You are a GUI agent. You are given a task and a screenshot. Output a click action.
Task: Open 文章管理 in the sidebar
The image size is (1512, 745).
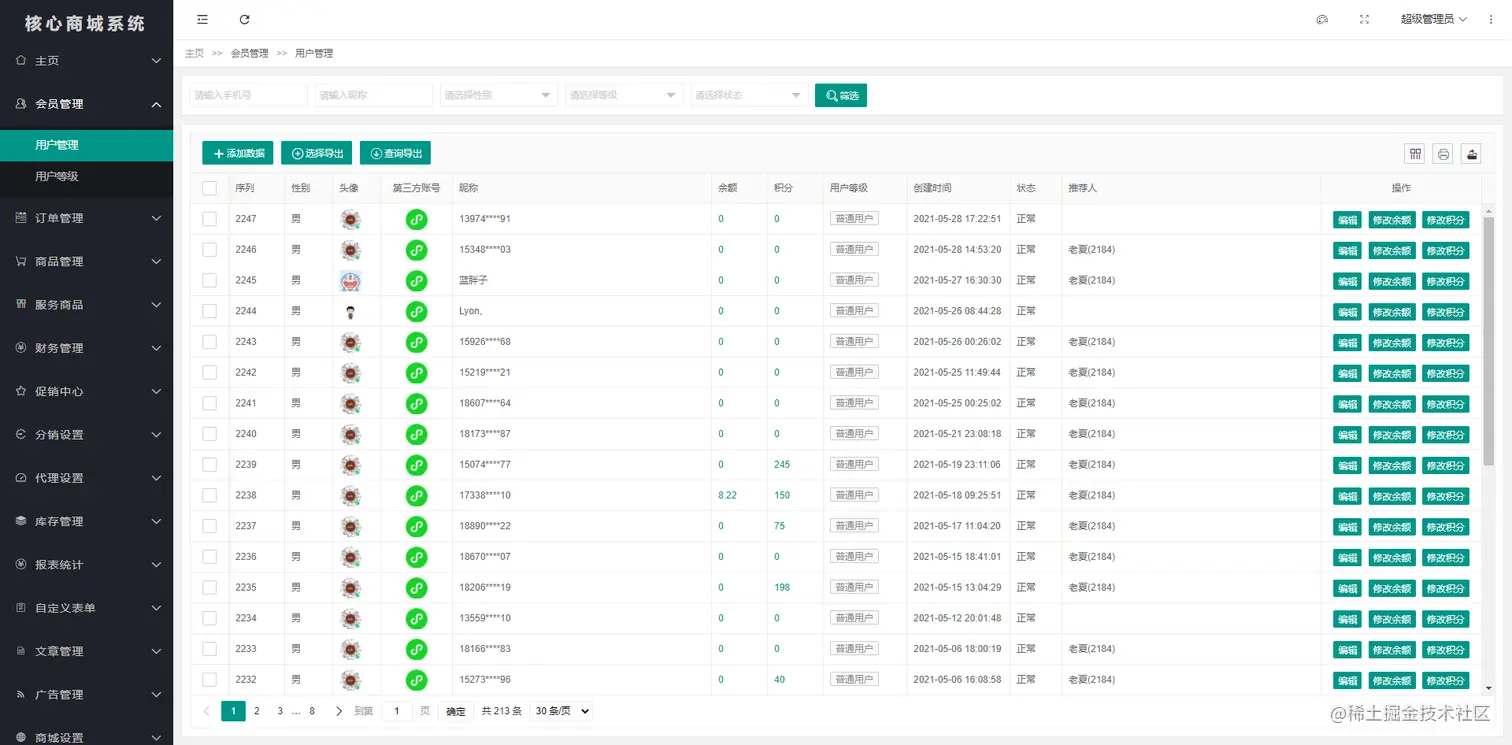86,651
